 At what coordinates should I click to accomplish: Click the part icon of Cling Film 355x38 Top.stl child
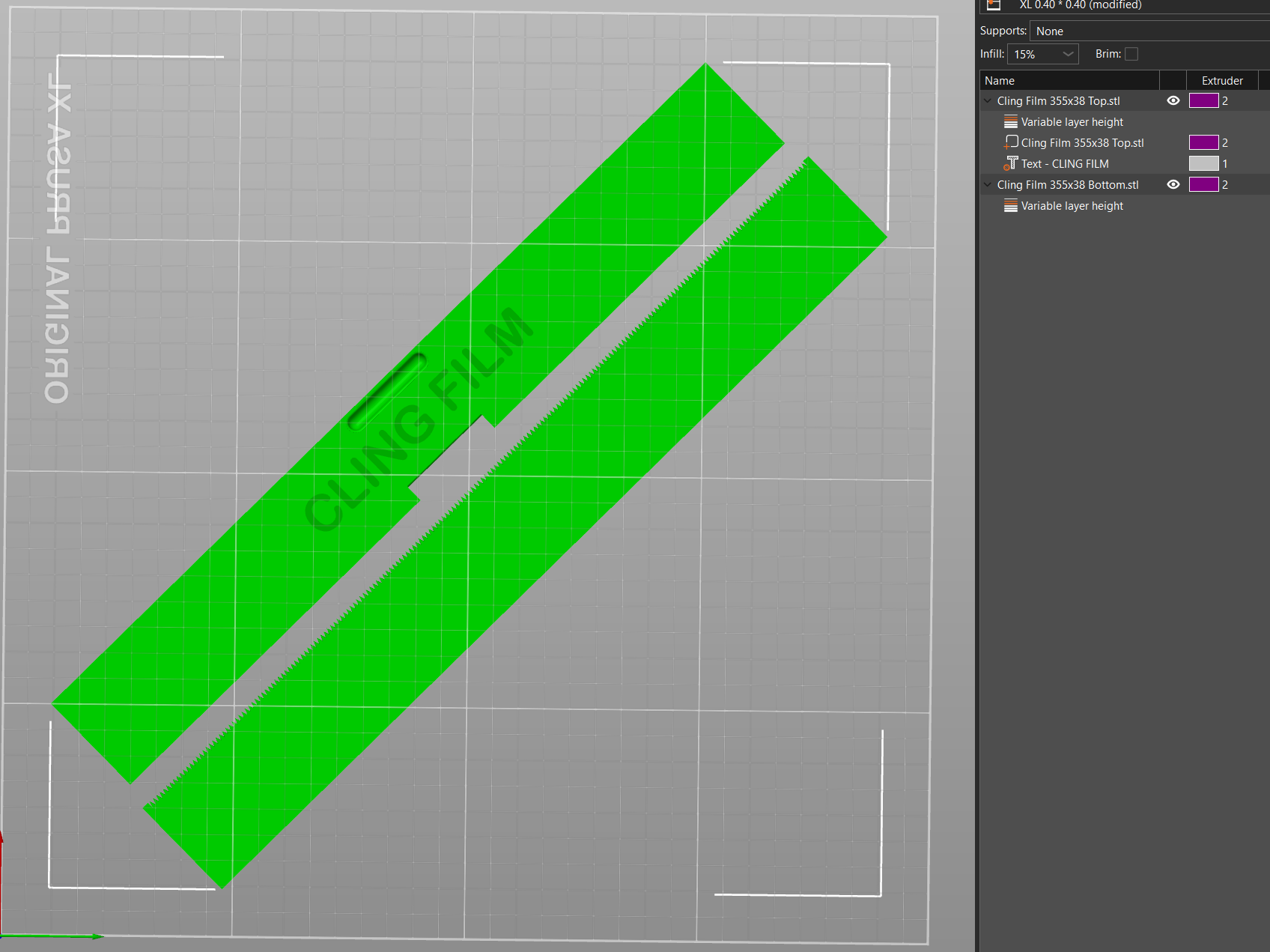tap(1011, 142)
